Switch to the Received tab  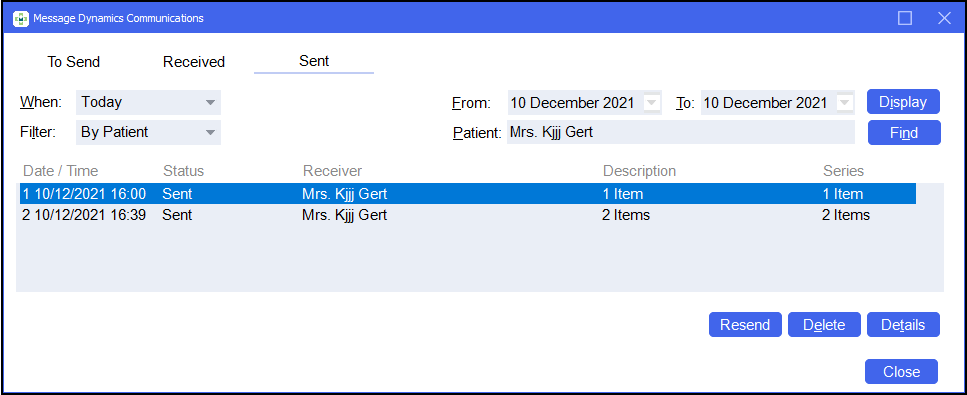[x=194, y=62]
